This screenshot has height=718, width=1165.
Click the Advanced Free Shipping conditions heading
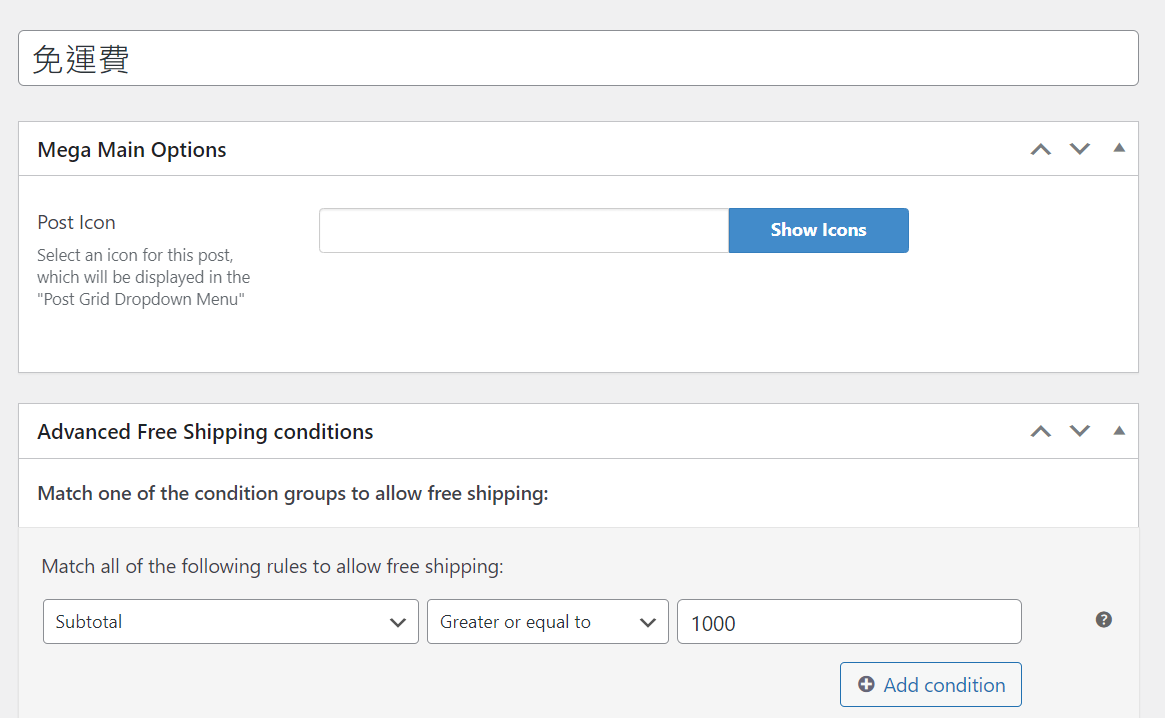205,432
